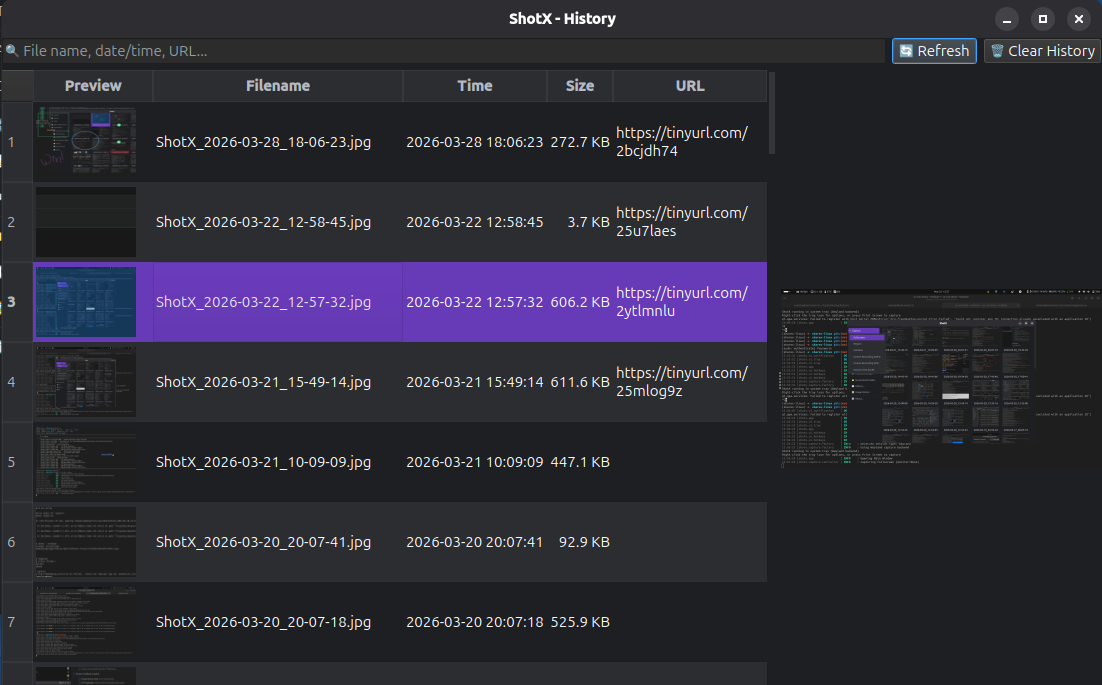
Task: Click the Refresh button
Action: pos(934,51)
